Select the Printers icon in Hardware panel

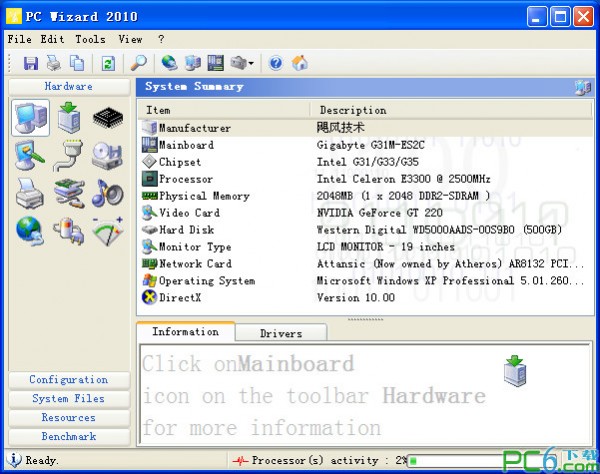(x=30, y=194)
